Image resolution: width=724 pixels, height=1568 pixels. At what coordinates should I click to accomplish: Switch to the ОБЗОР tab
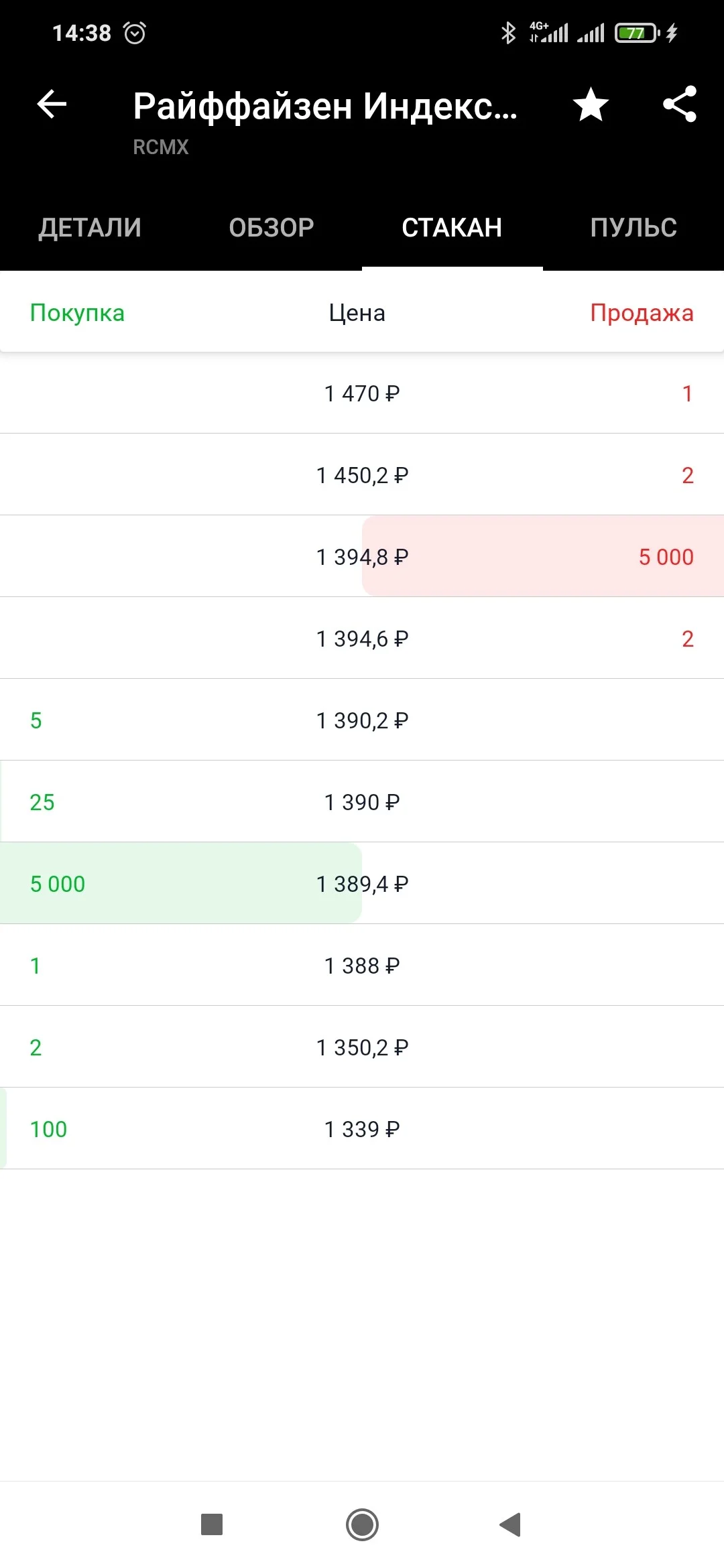coord(271,228)
